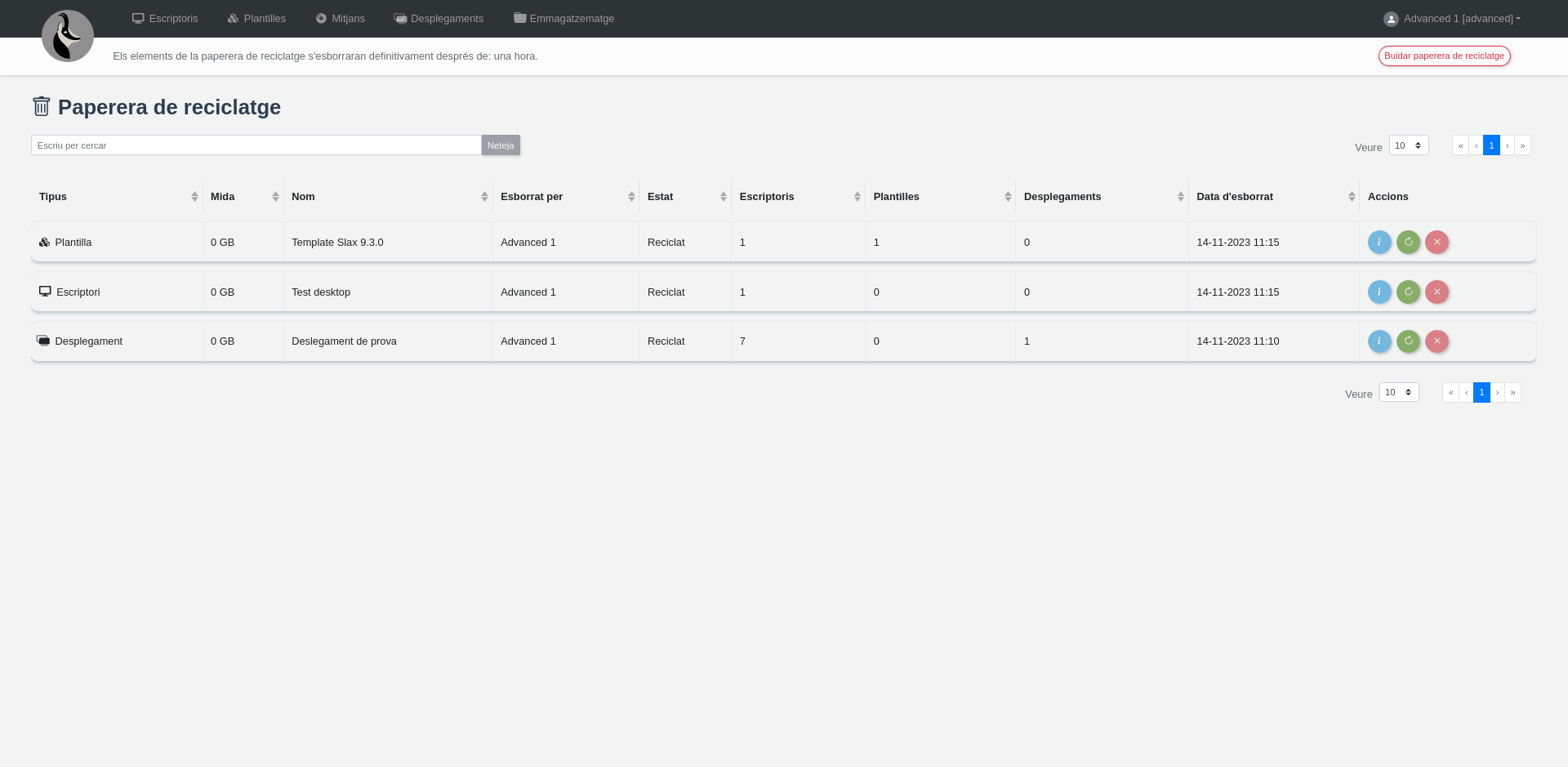Image resolution: width=1568 pixels, height=767 pixels.
Task: Go to Escriptoris in the navigation bar
Action: click(x=165, y=19)
